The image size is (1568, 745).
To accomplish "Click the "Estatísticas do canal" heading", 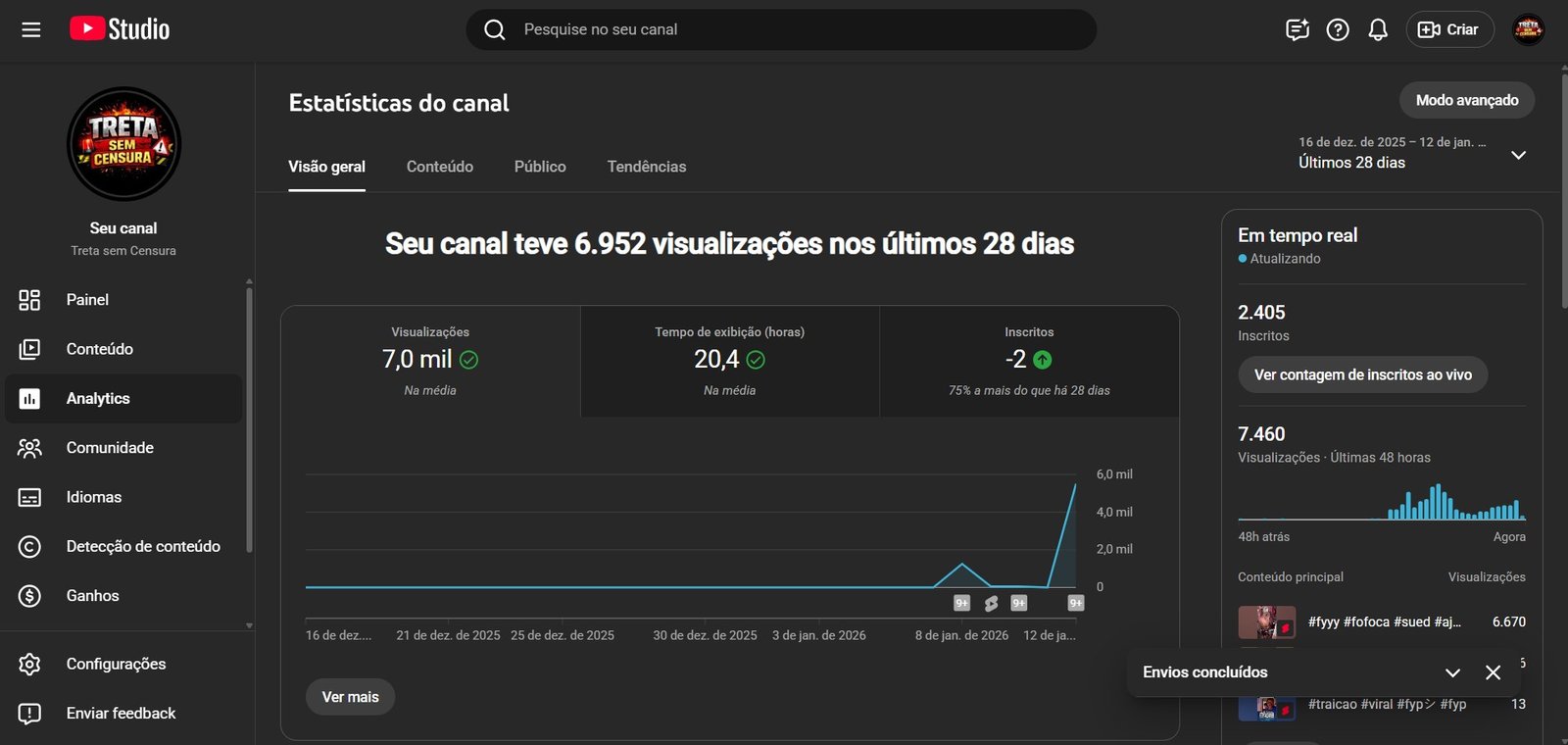I will coord(399,103).
